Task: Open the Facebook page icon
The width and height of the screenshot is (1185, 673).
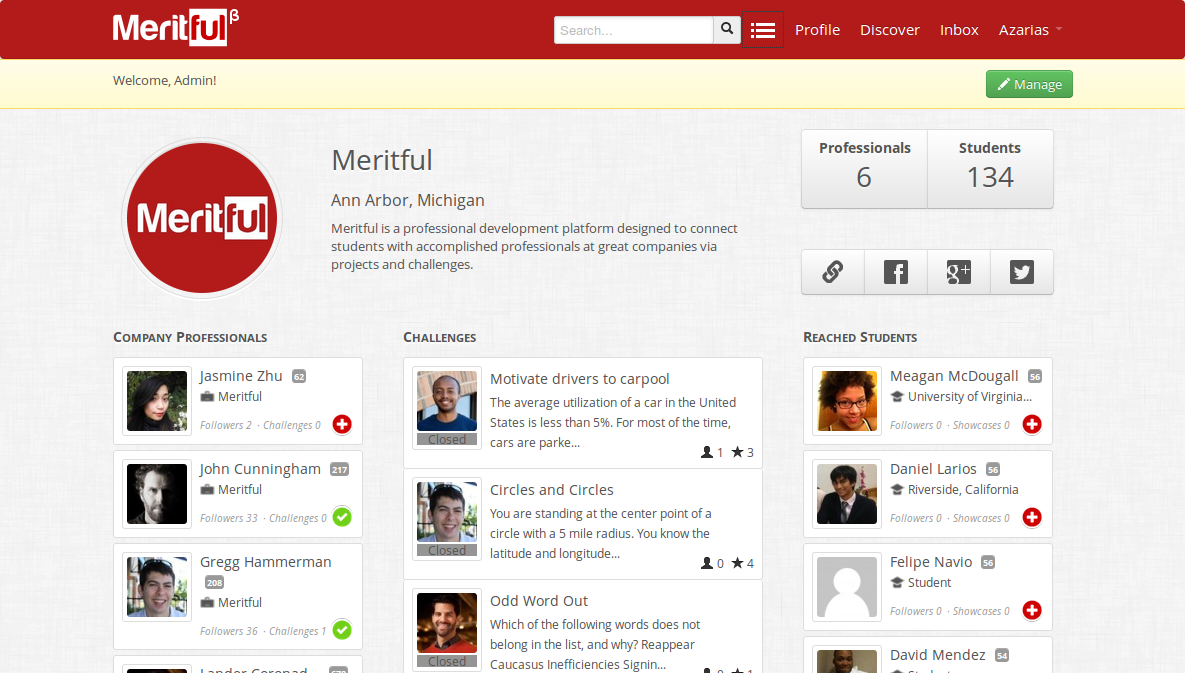Action: [896, 272]
